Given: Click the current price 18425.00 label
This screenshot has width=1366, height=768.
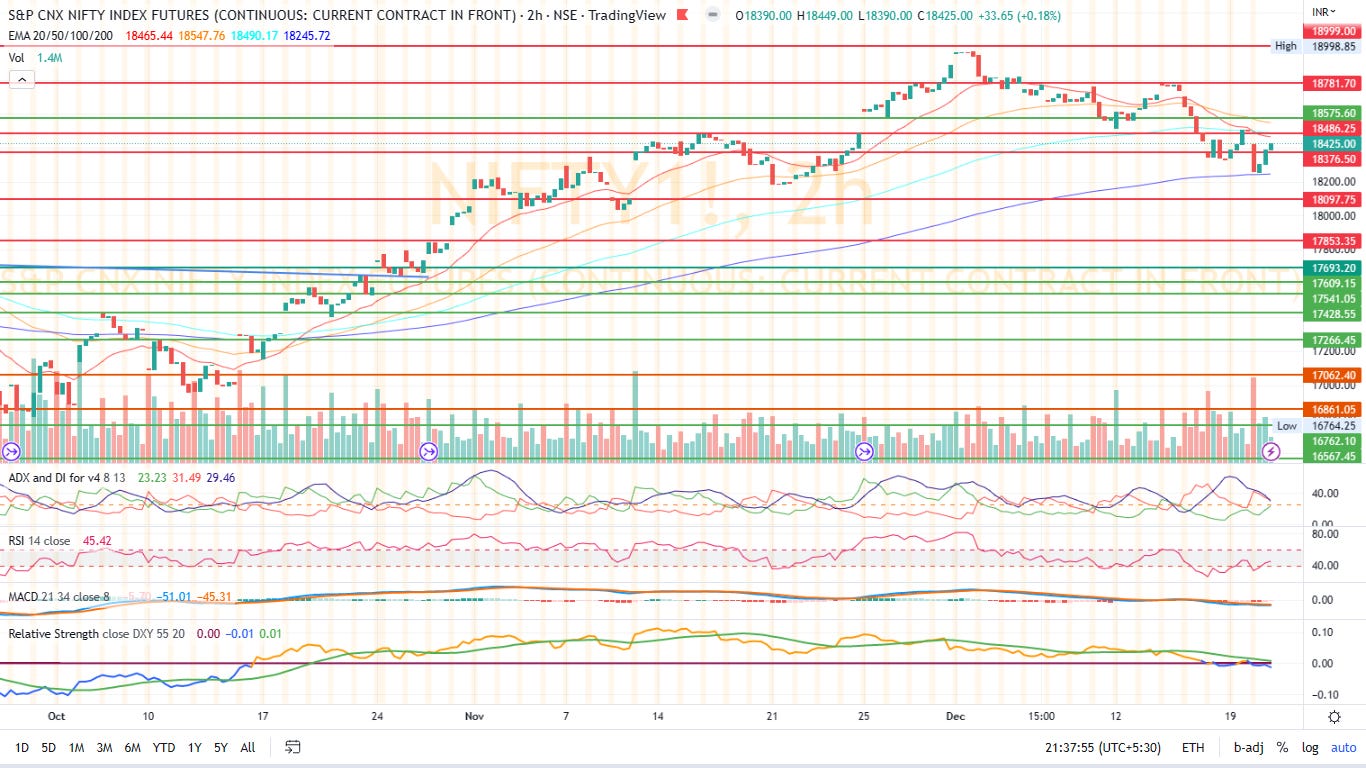Looking at the screenshot, I should [x=1334, y=144].
